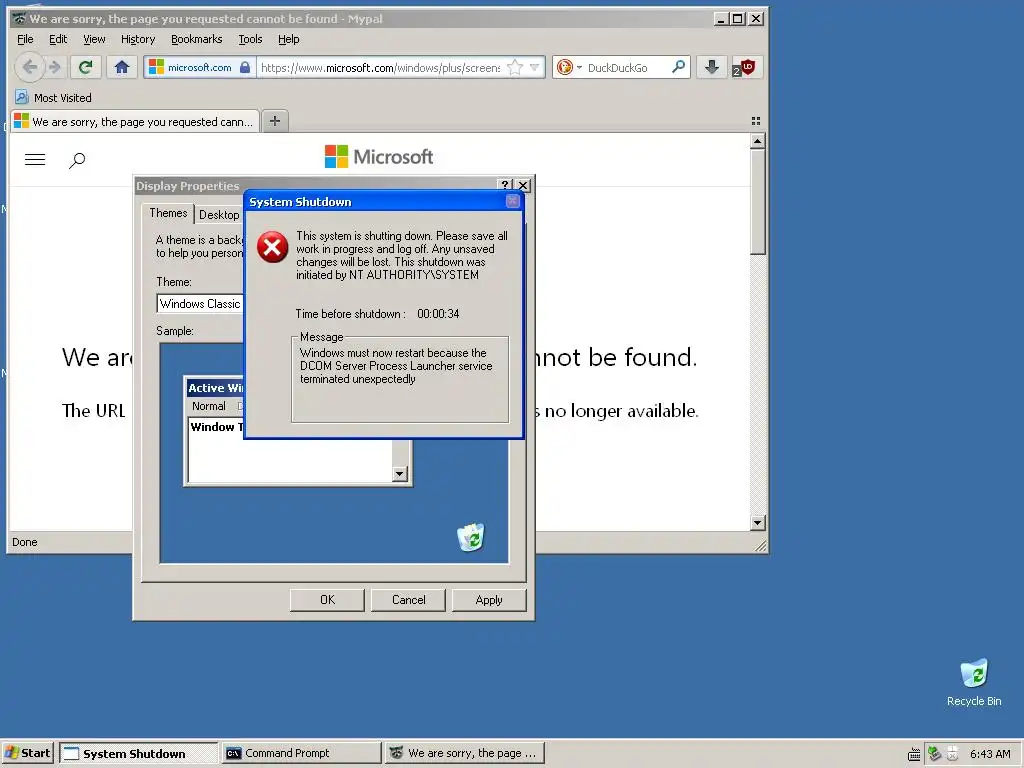Click the taskbar clock showing 6:43 AM
1024x768 pixels.
tap(990, 754)
